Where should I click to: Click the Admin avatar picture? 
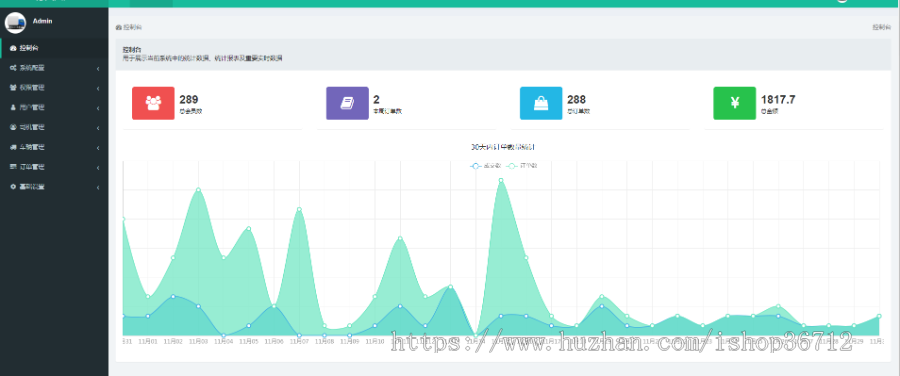[x=15, y=22]
